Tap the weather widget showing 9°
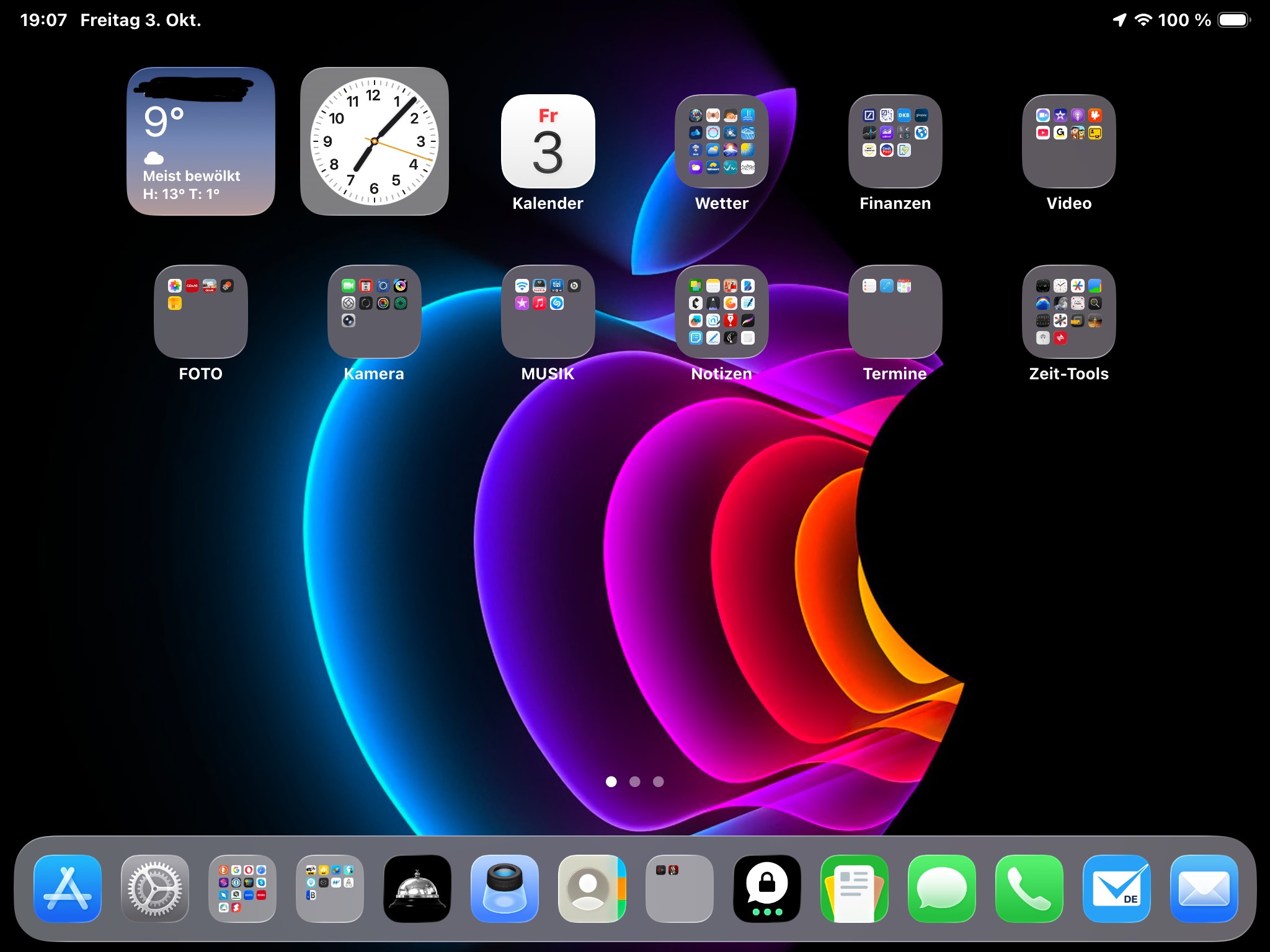Screen dimensions: 1270x952 200,141
